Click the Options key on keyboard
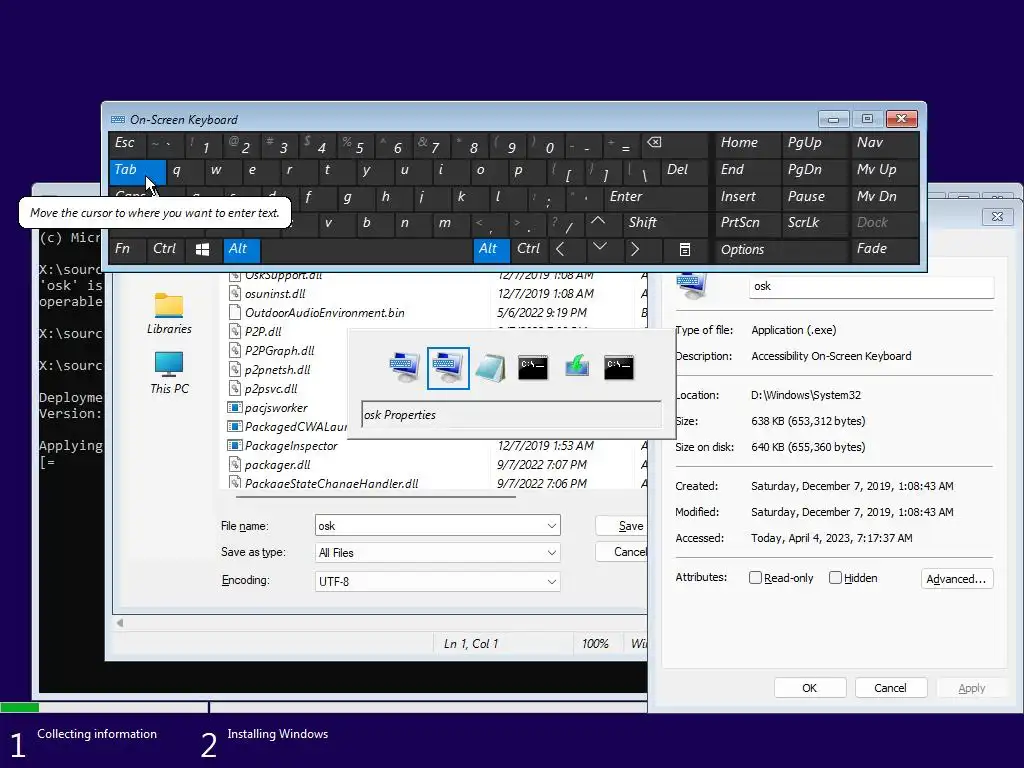1024x768 pixels. (781, 250)
